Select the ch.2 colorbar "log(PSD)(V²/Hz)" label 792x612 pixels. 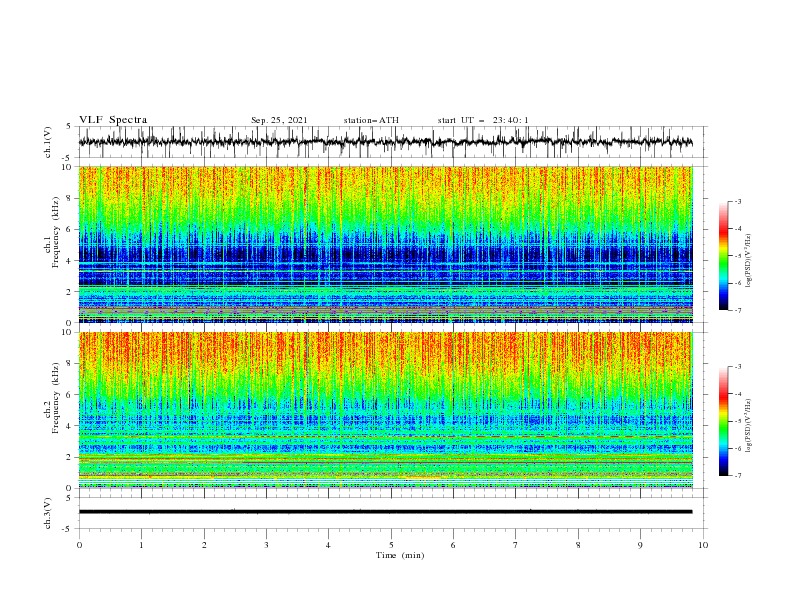click(749, 426)
